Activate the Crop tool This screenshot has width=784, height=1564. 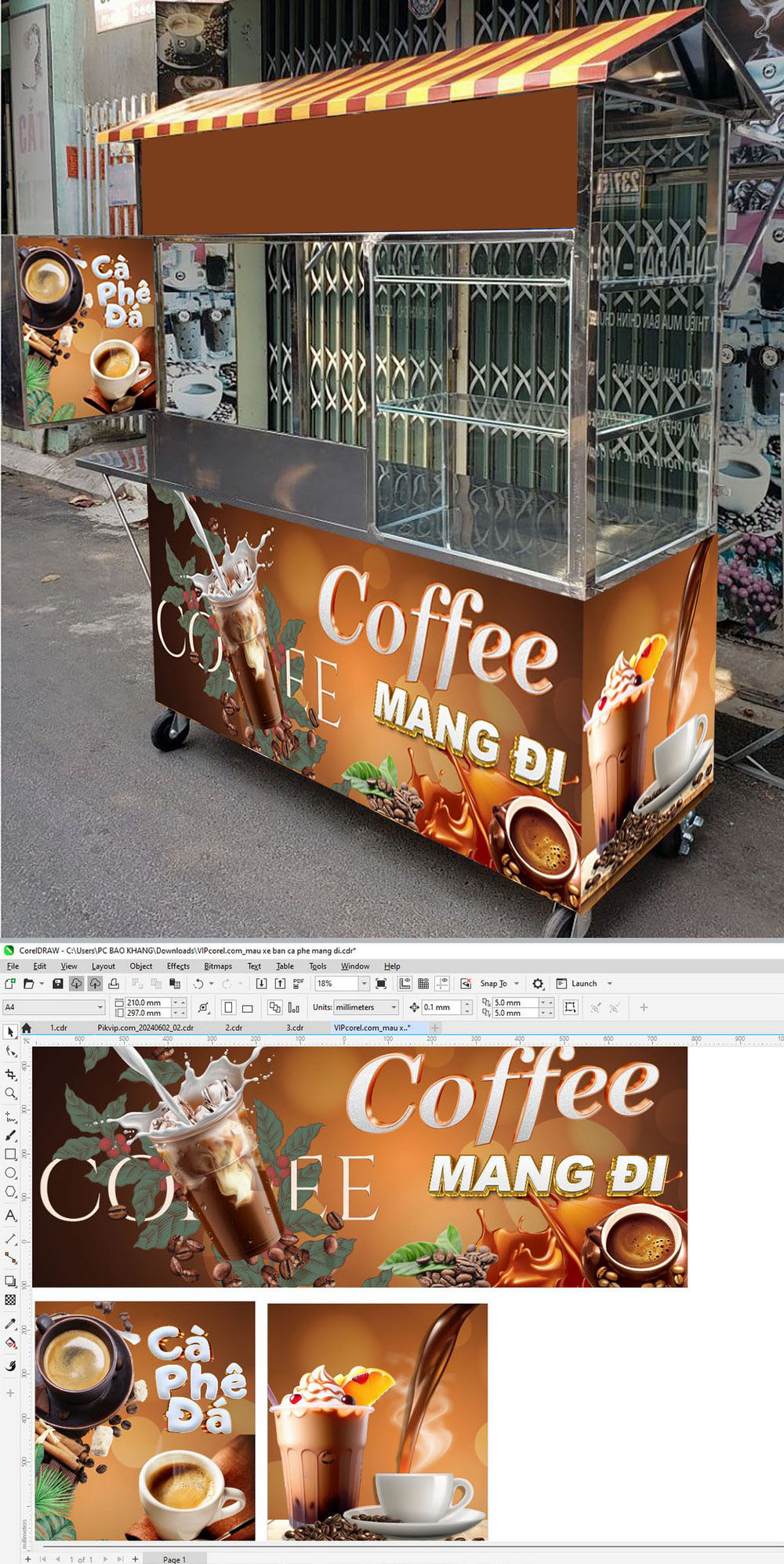click(x=10, y=1074)
